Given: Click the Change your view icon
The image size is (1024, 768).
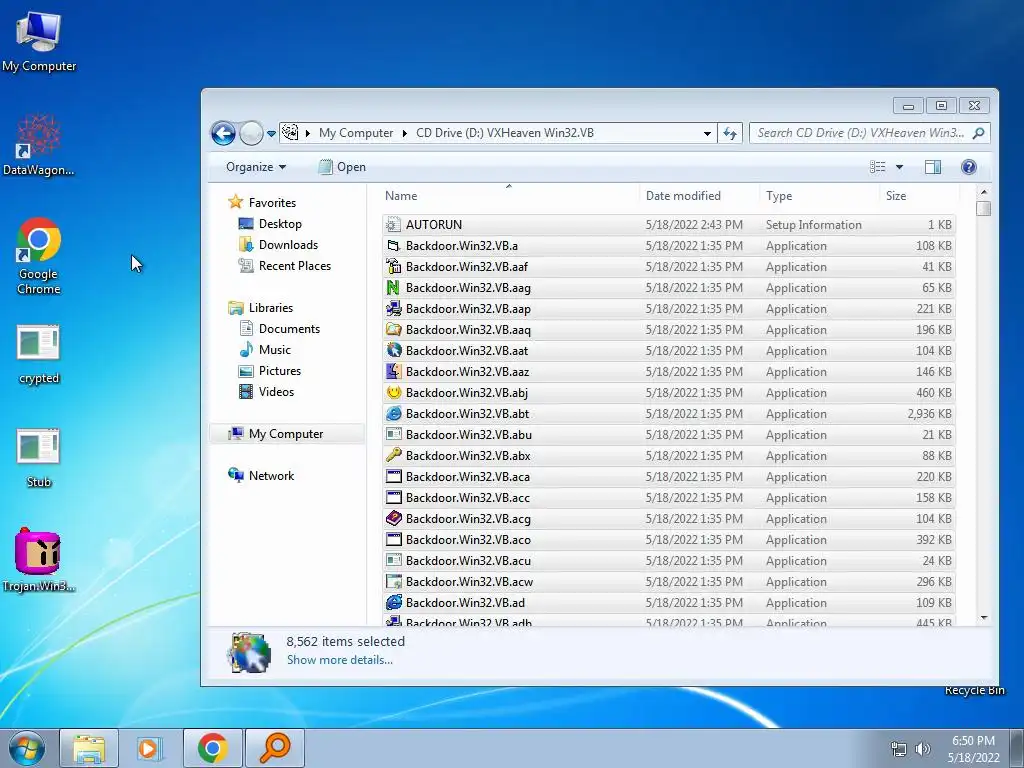Looking at the screenshot, I should 878,167.
